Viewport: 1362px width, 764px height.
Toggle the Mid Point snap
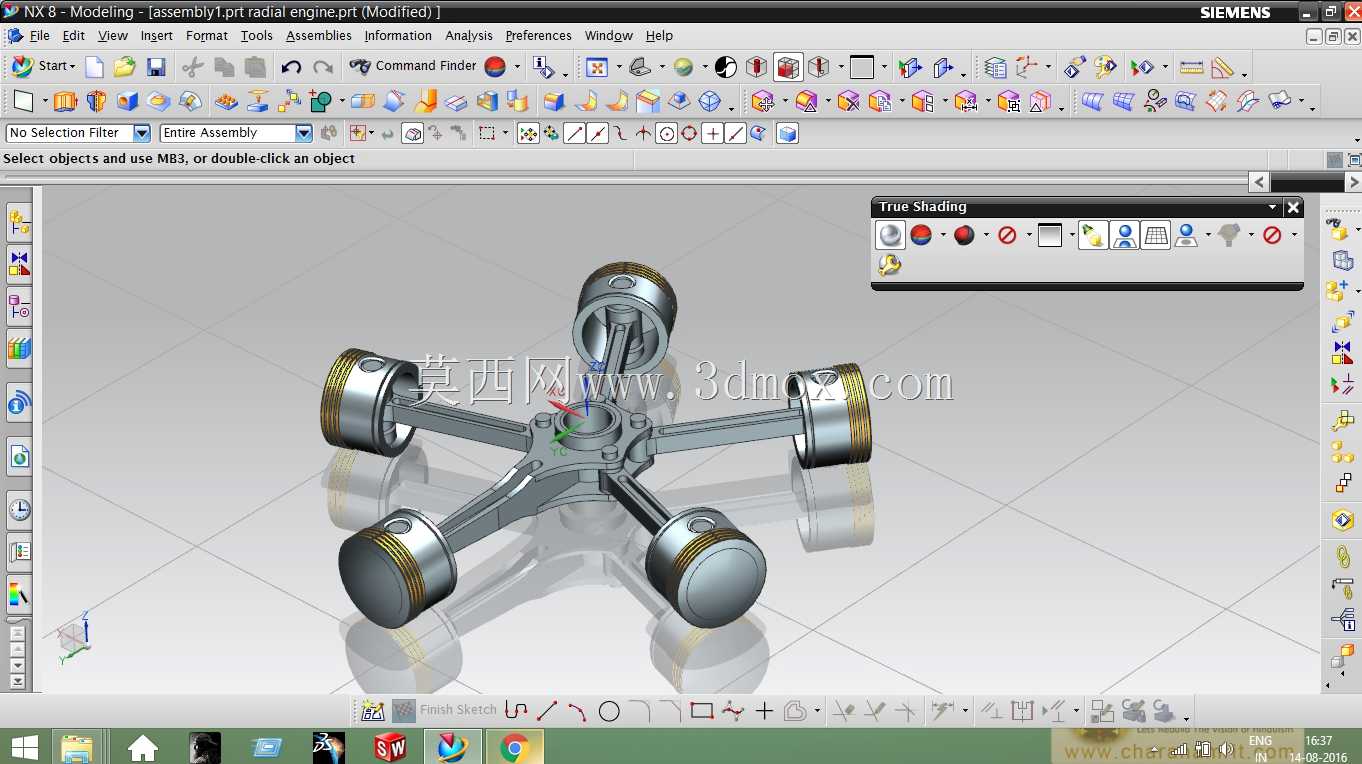pyautogui.click(x=598, y=133)
